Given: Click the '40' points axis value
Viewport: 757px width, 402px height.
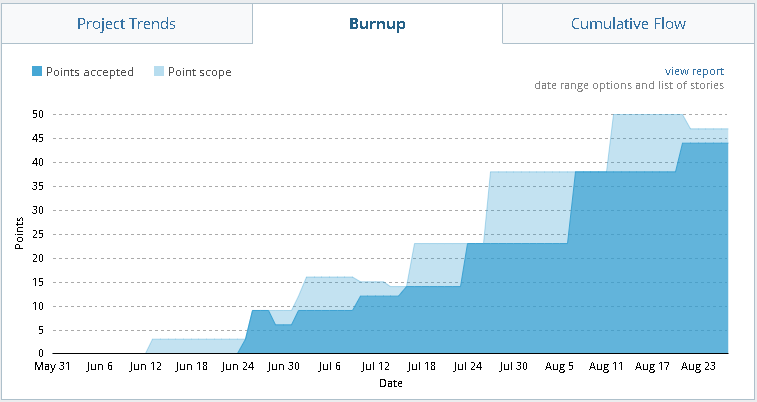Looking at the screenshot, I should click(38, 162).
